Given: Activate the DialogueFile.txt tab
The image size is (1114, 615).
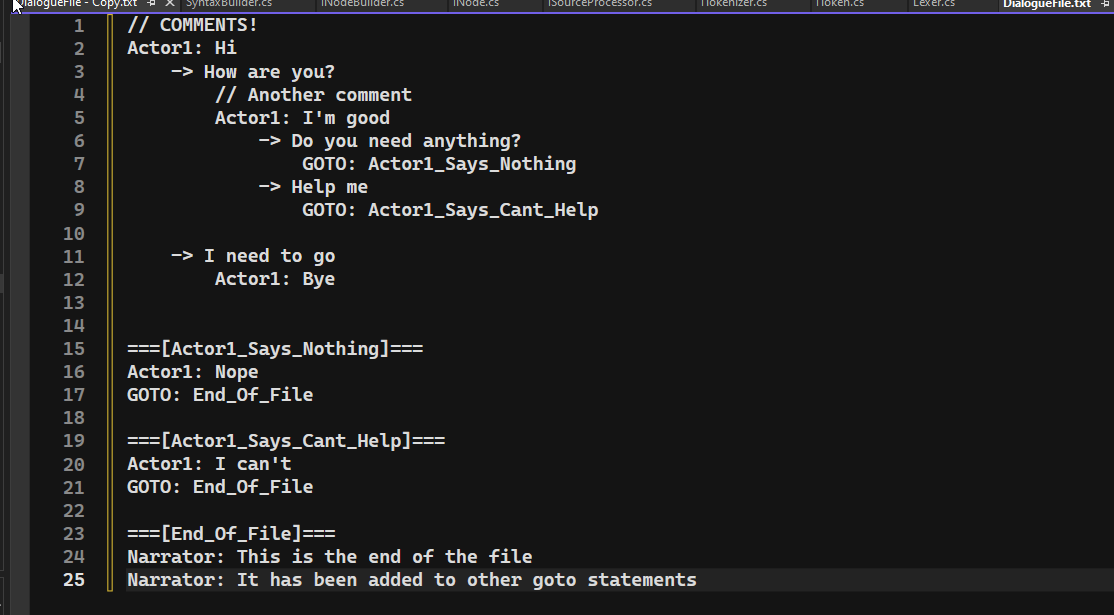Looking at the screenshot, I should coord(1047,4).
